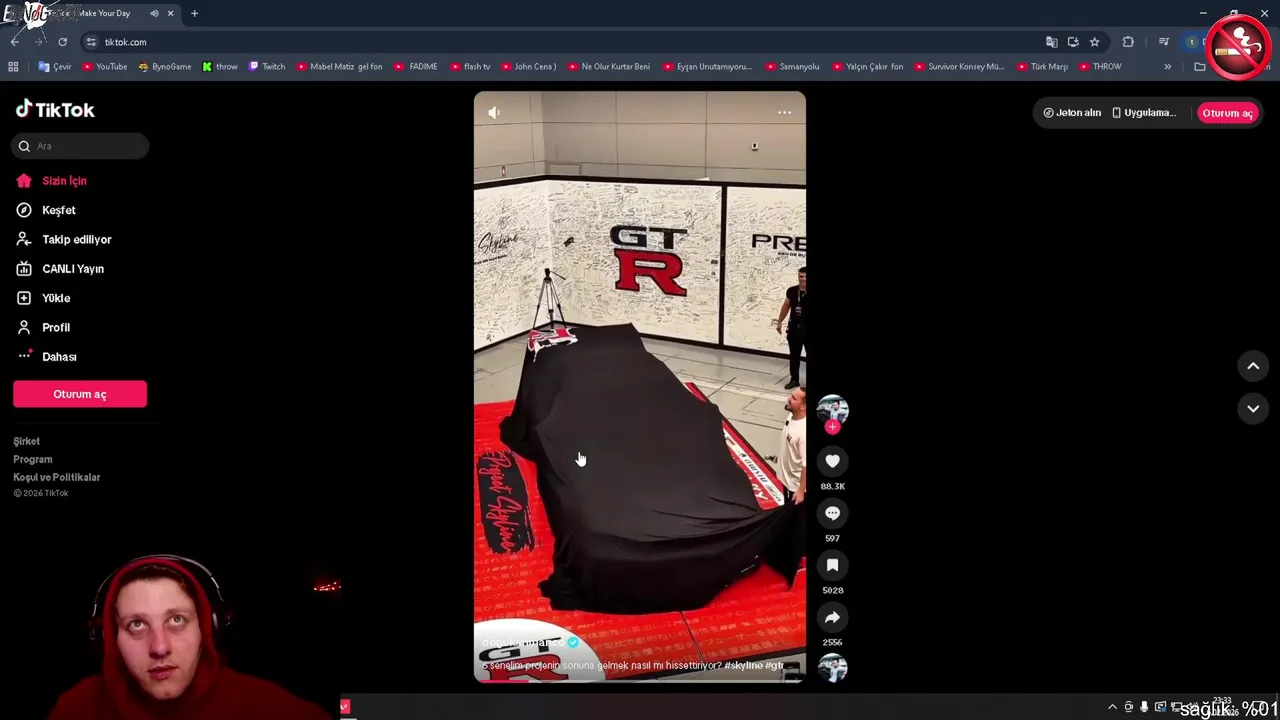This screenshot has height=720, width=1280.
Task: Open the Türk Marşı bookmark
Action: [1042, 67]
